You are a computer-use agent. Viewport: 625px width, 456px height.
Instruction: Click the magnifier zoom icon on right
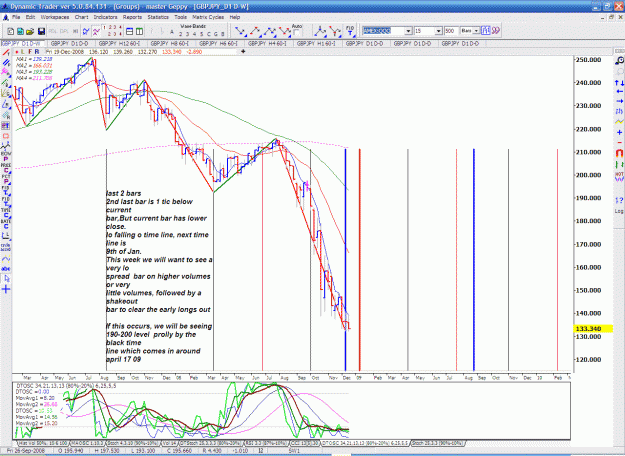[619, 61]
